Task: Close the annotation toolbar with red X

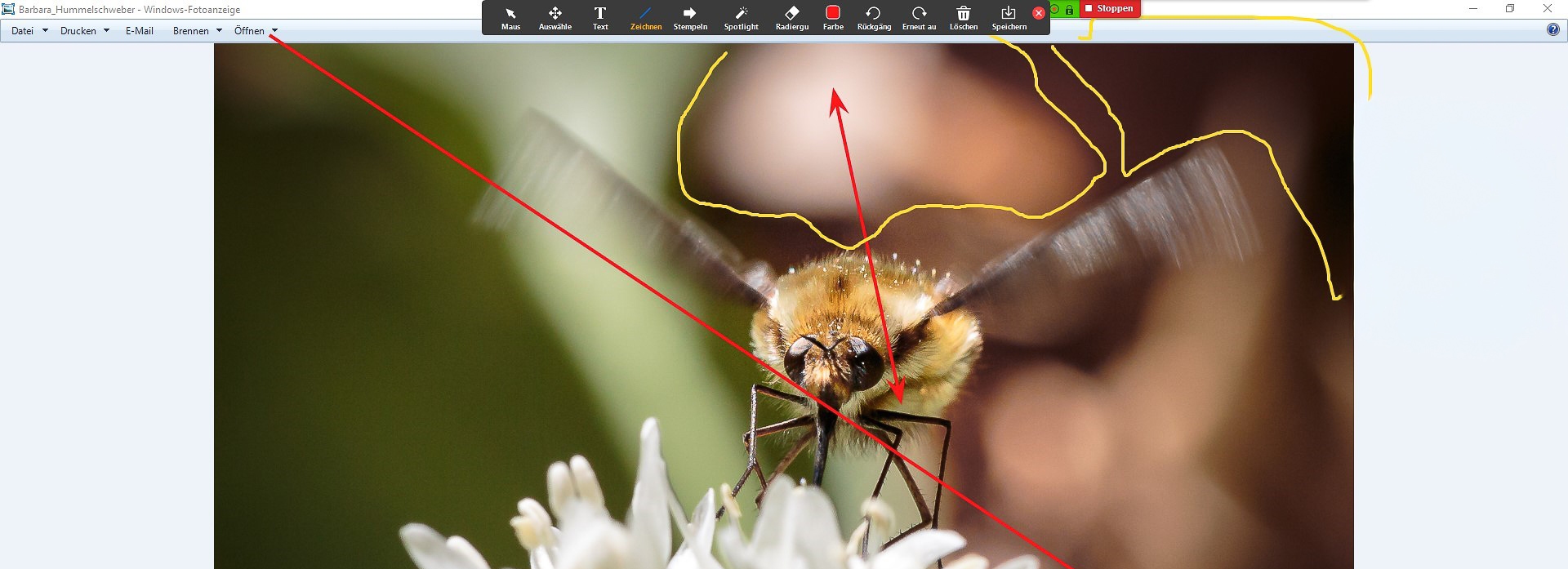Action: [1039, 13]
